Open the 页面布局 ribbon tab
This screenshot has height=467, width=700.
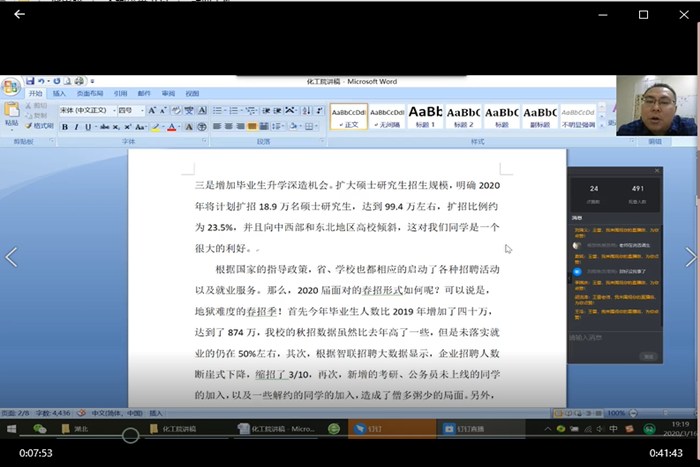pos(88,94)
